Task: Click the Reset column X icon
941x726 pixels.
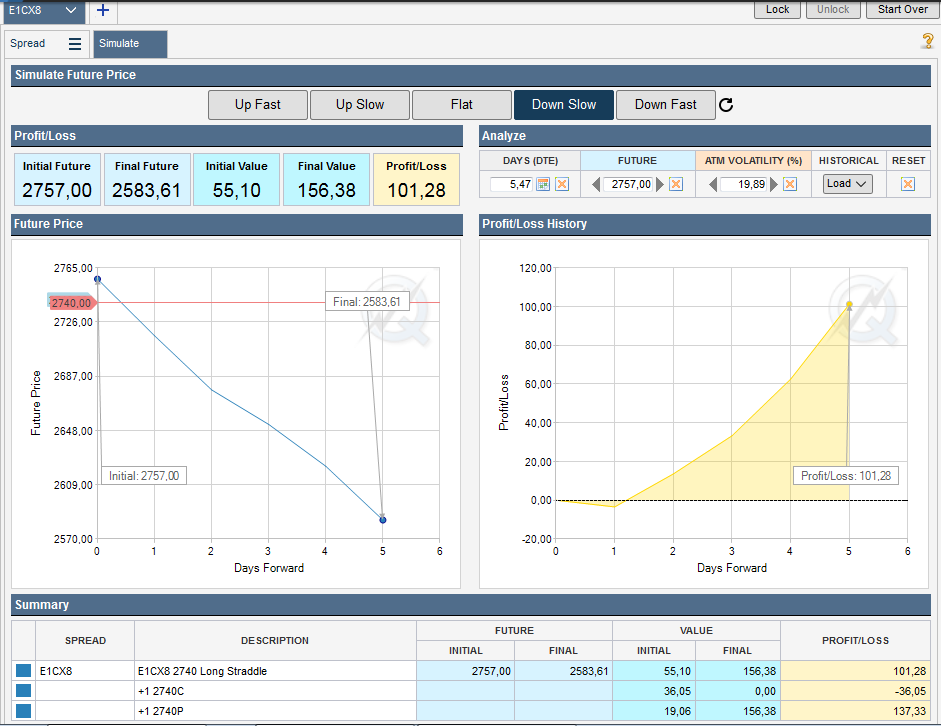Action: pyautogui.click(x=907, y=184)
